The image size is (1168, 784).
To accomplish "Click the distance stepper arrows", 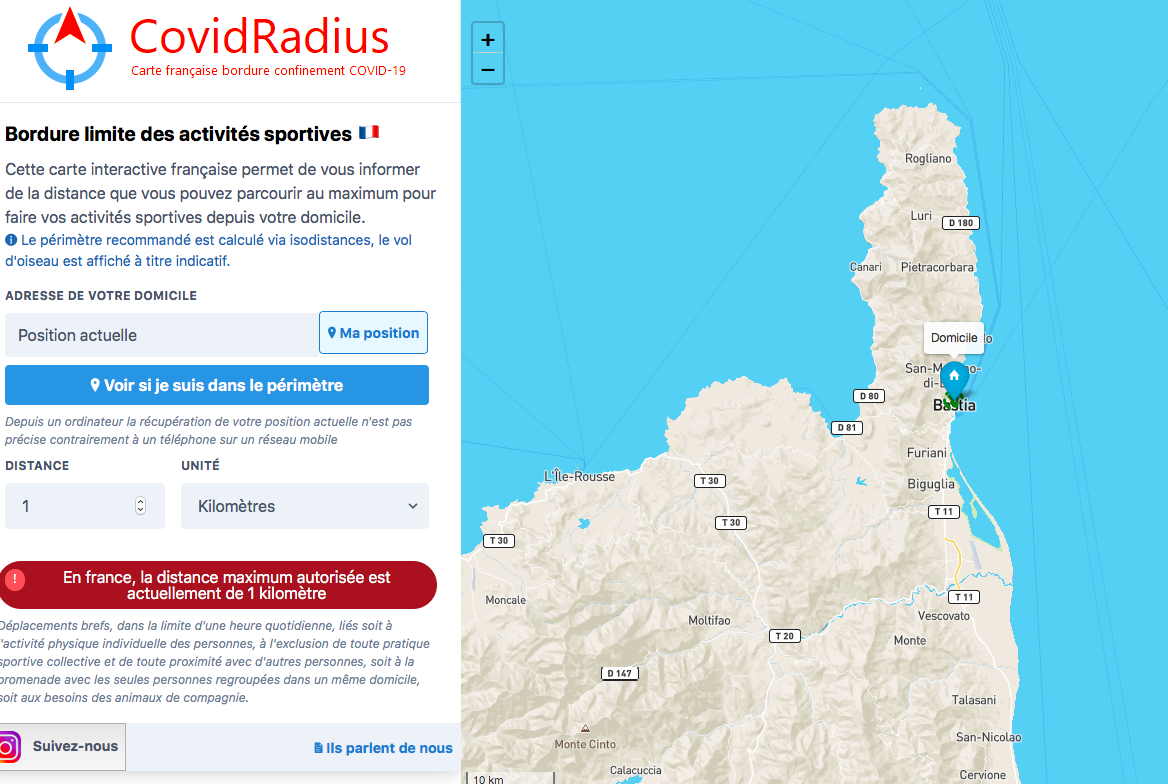I will (x=140, y=506).
